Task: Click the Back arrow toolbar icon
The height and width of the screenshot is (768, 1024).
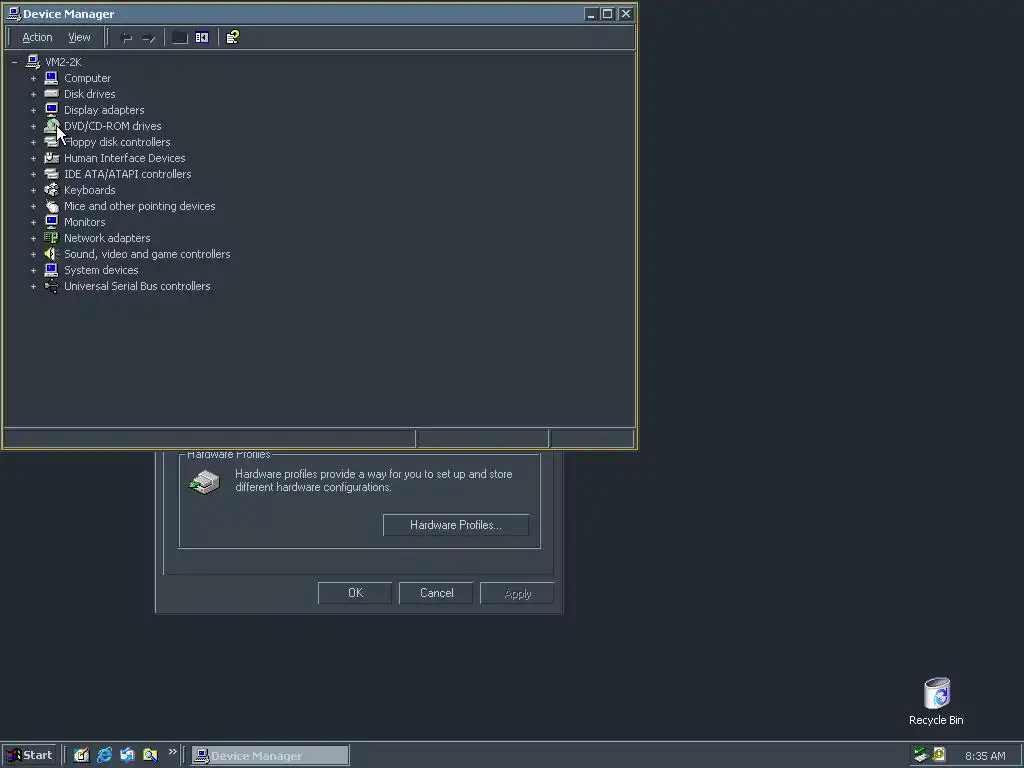Action: (127, 38)
